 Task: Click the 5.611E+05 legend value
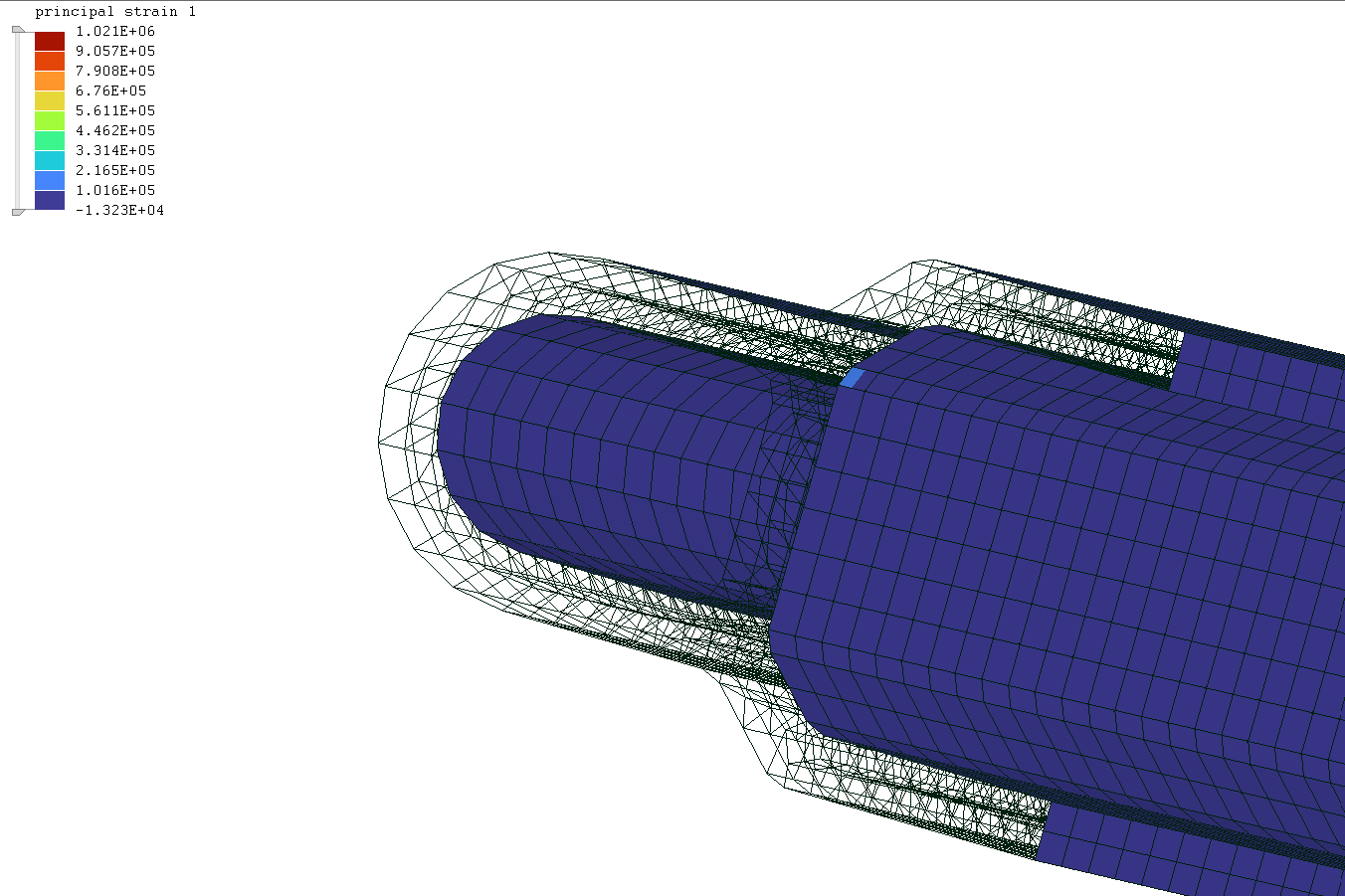(x=115, y=110)
